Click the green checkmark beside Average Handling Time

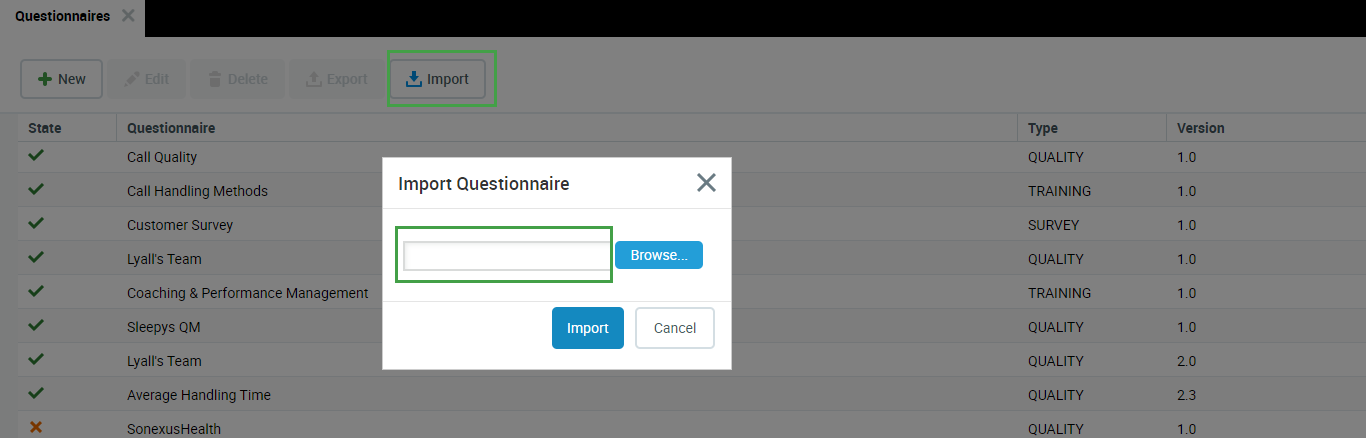(36, 394)
